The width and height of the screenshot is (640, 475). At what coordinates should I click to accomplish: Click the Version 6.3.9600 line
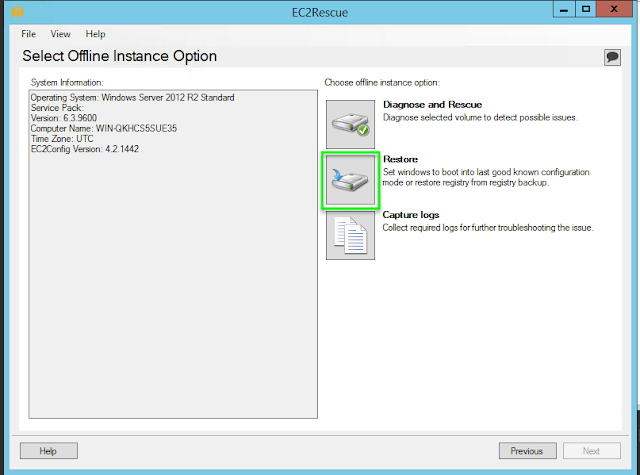pyautogui.click(x=64, y=118)
